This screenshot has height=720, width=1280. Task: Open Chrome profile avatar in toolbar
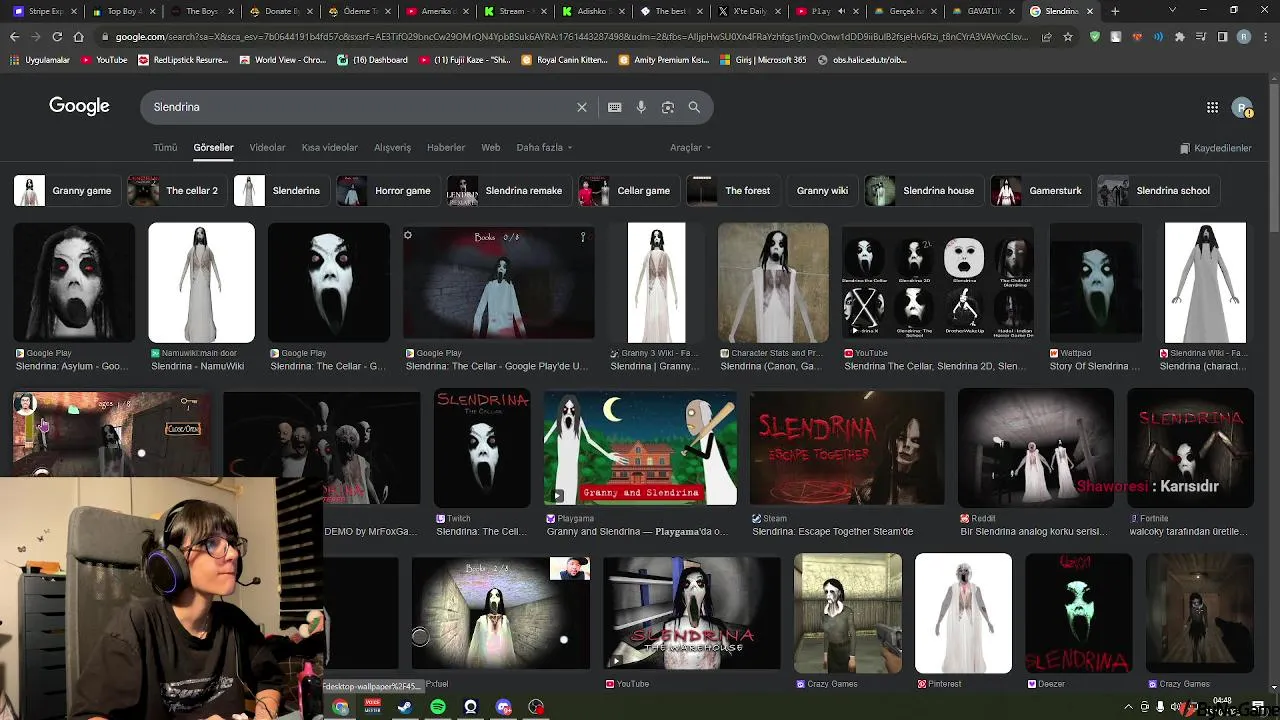tap(1244, 37)
